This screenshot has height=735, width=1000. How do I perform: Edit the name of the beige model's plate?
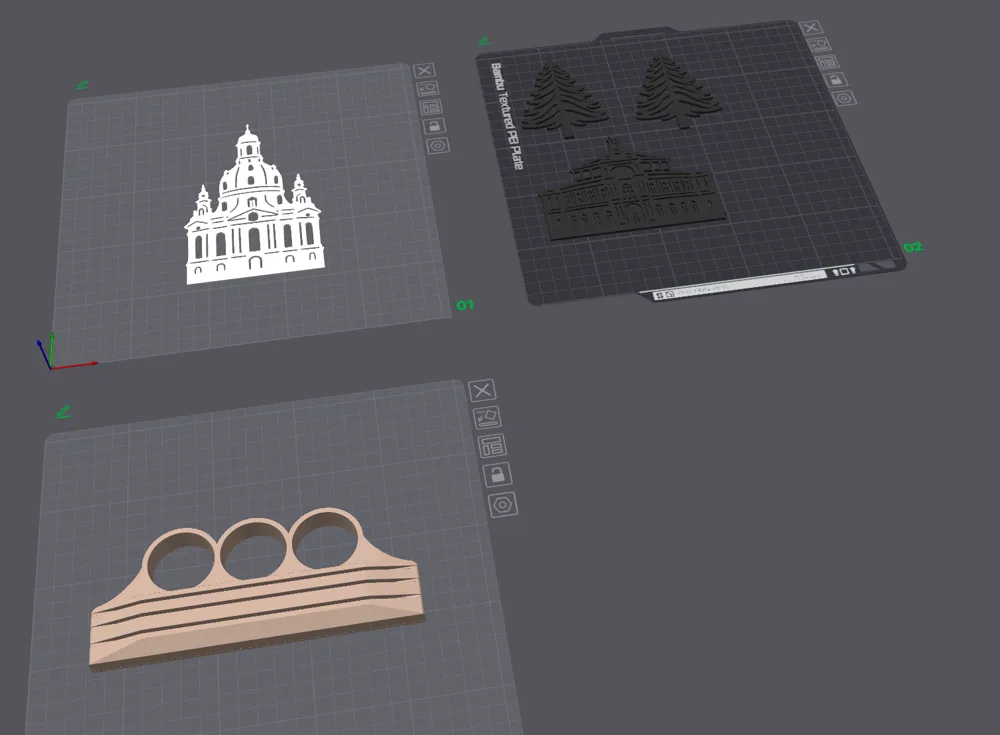[x=62, y=412]
